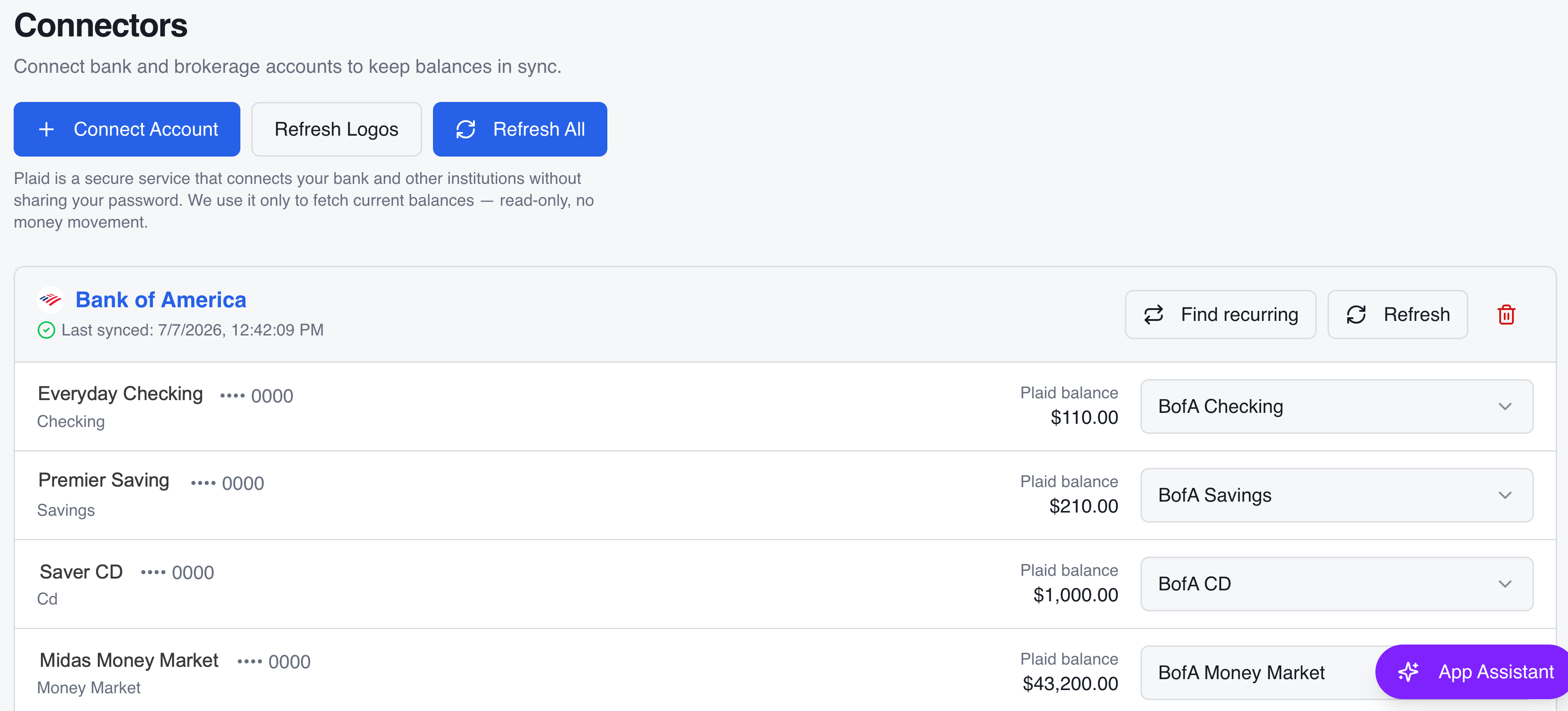This screenshot has width=1568, height=711.
Task: Click the Refresh Logos button
Action: 336,129
